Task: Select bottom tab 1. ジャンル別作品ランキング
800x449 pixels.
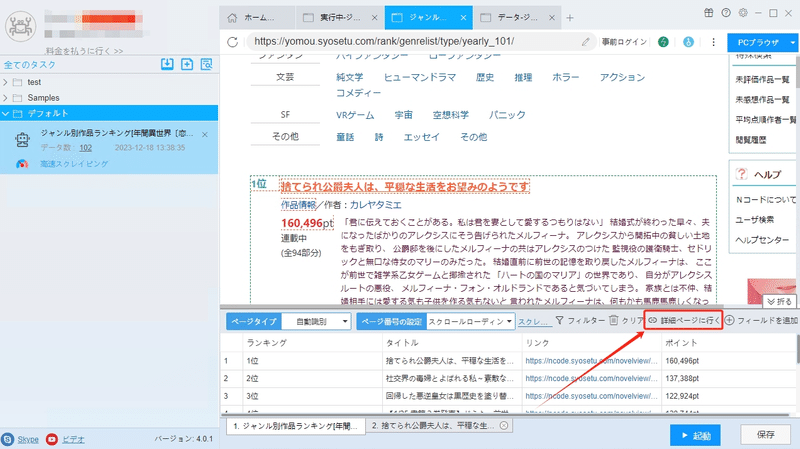Action: [x=296, y=426]
